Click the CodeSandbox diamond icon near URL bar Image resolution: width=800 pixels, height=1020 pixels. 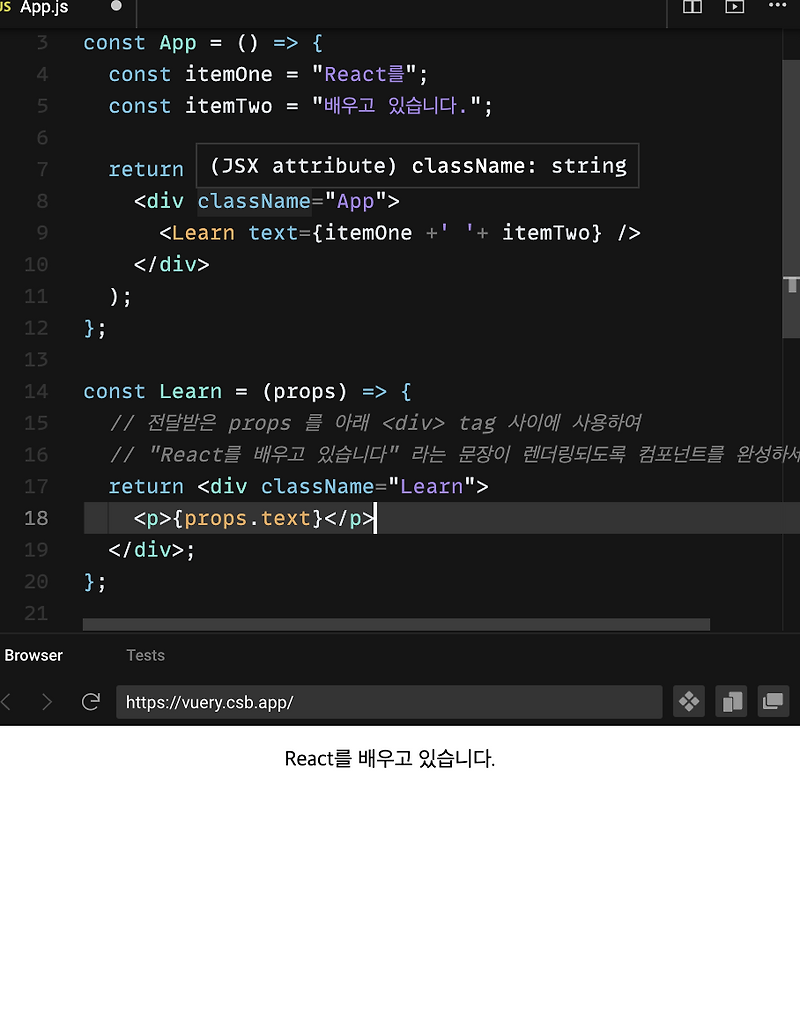(x=688, y=701)
